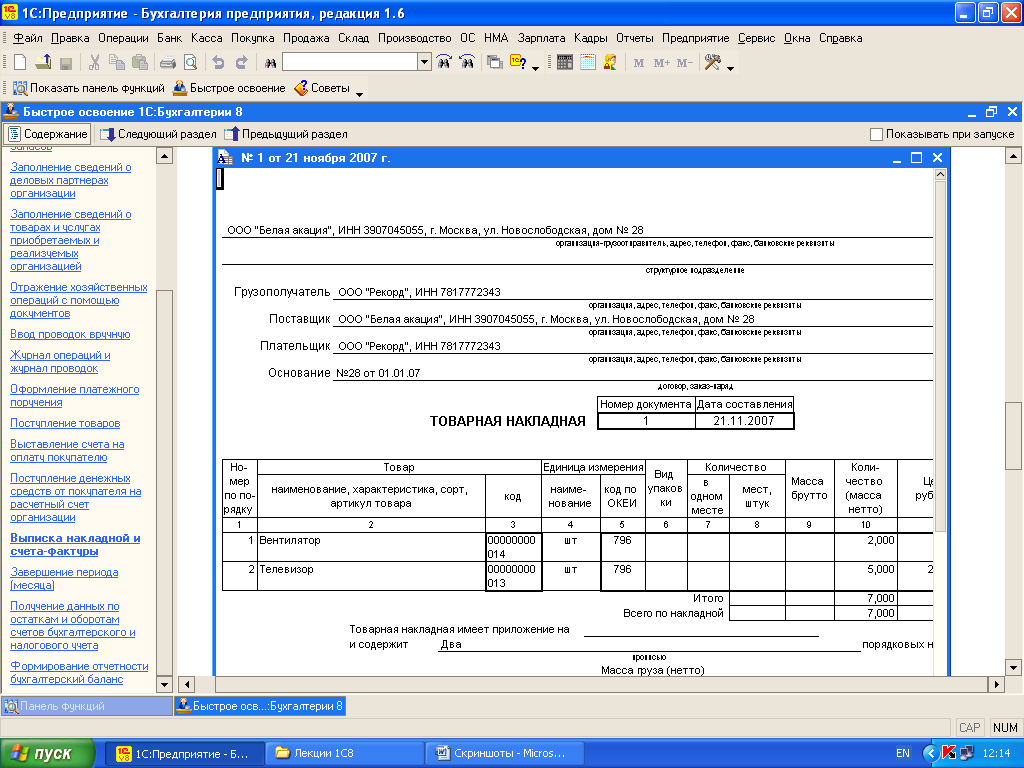The width and height of the screenshot is (1024, 768).
Task: Click the horizontal scrollbar right arrow
Action: click(996, 684)
